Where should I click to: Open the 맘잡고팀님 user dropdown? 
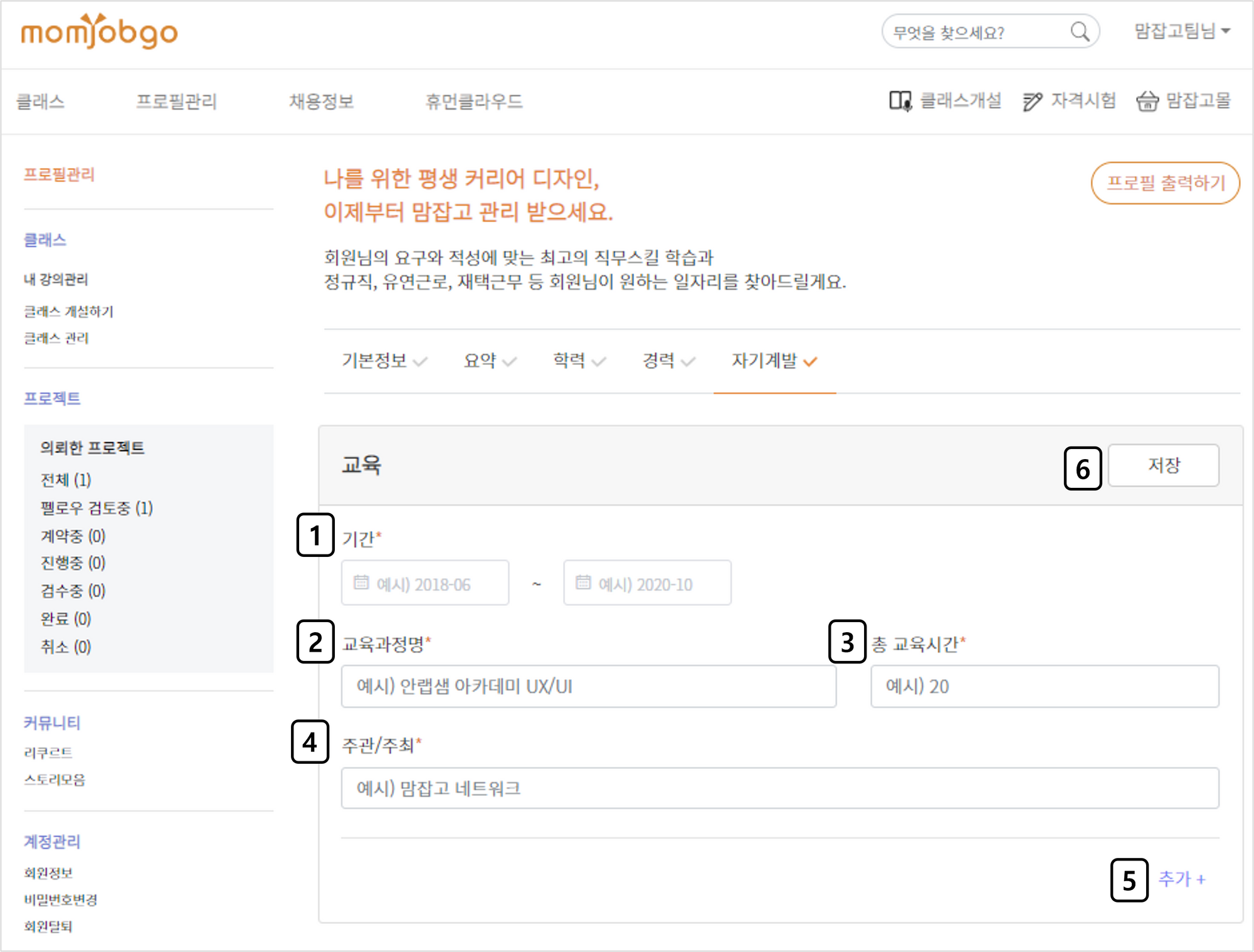pos(1182,31)
